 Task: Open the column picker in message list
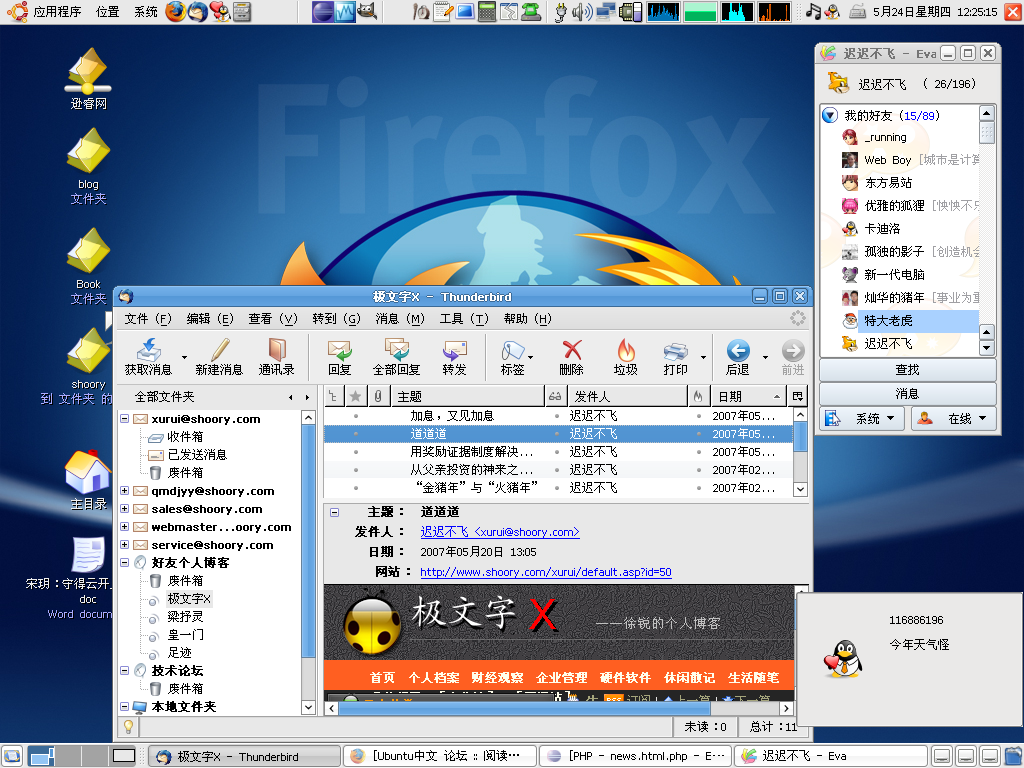coord(797,396)
